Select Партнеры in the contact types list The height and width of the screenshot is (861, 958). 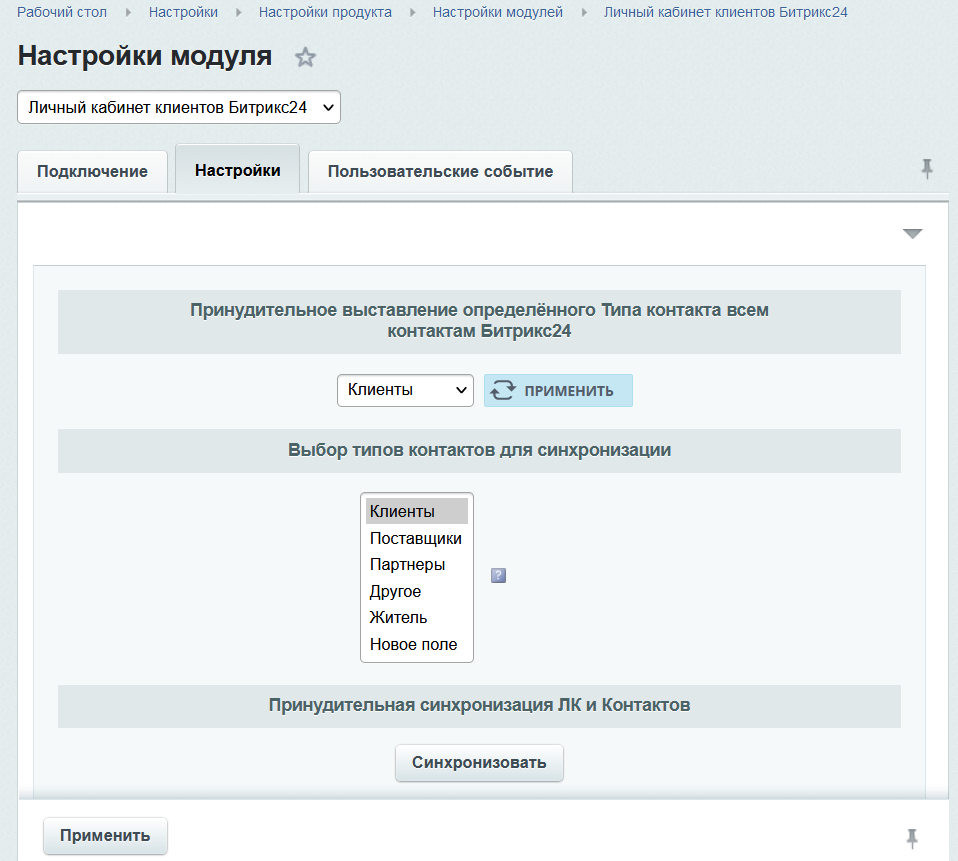click(407, 565)
